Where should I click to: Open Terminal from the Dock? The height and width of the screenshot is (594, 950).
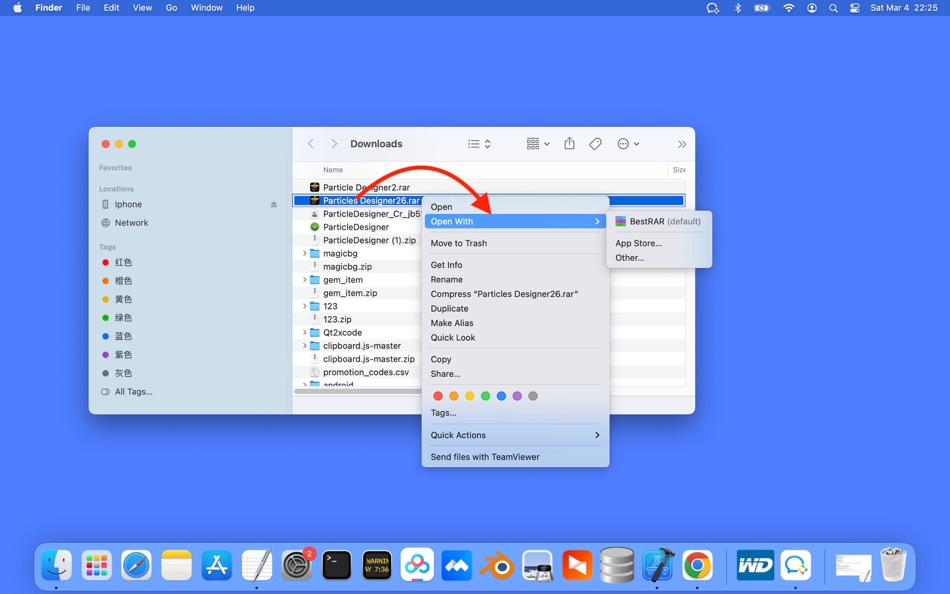click(x=336, y=565)
